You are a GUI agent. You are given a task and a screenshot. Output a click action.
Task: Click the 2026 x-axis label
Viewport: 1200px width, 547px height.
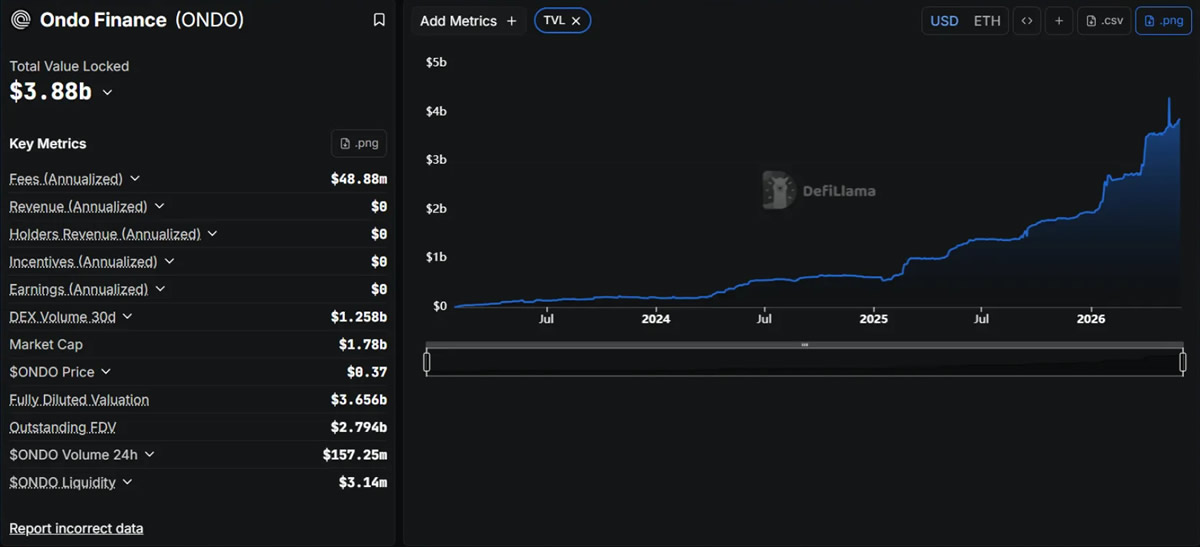tap(1091, 319)
